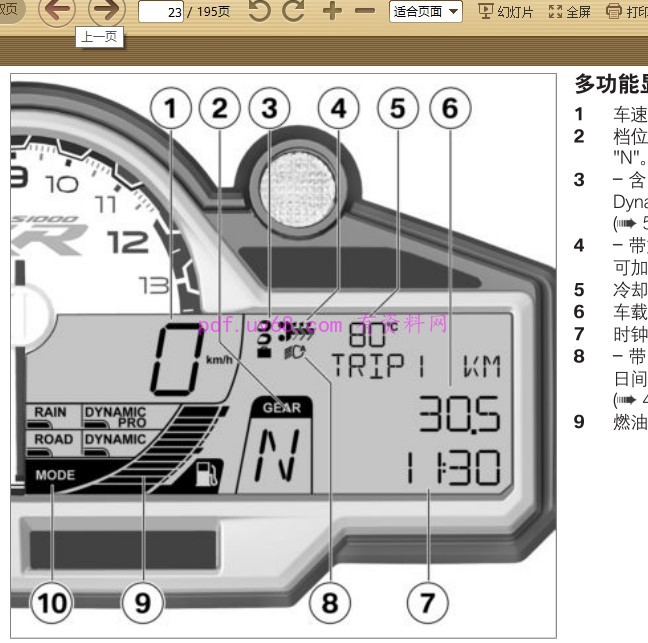
Task: Go to the next page with right arrow
Action: [x=107, y=12]
